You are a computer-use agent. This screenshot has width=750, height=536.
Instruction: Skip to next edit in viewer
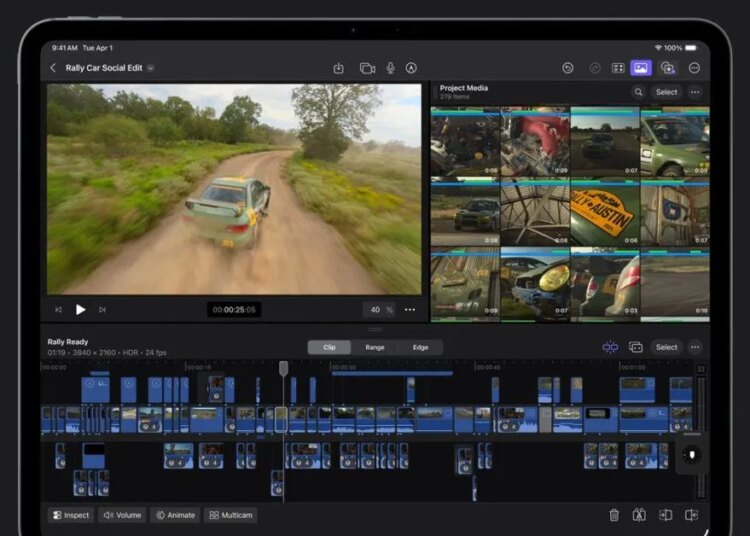tap(102, 310)
